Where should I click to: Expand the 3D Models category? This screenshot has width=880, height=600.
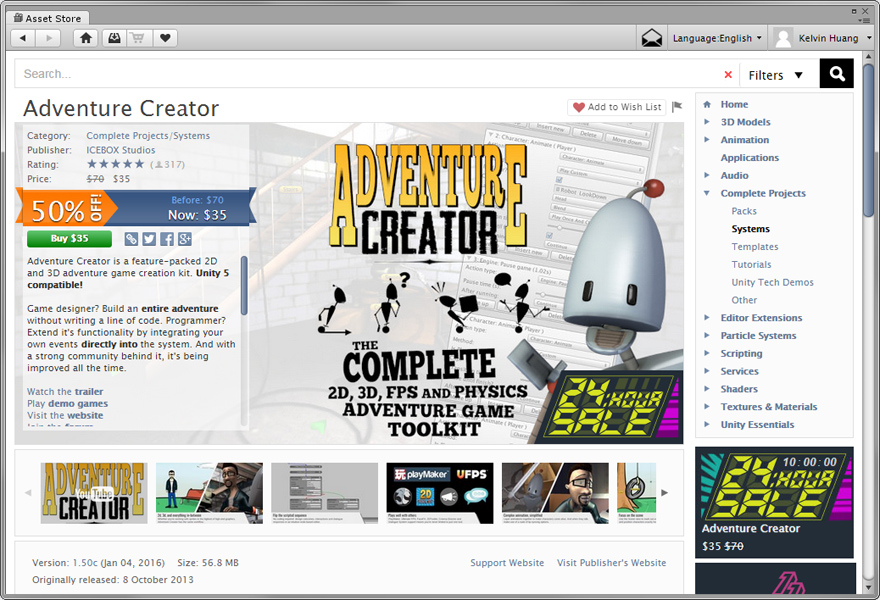coord(707,122)
